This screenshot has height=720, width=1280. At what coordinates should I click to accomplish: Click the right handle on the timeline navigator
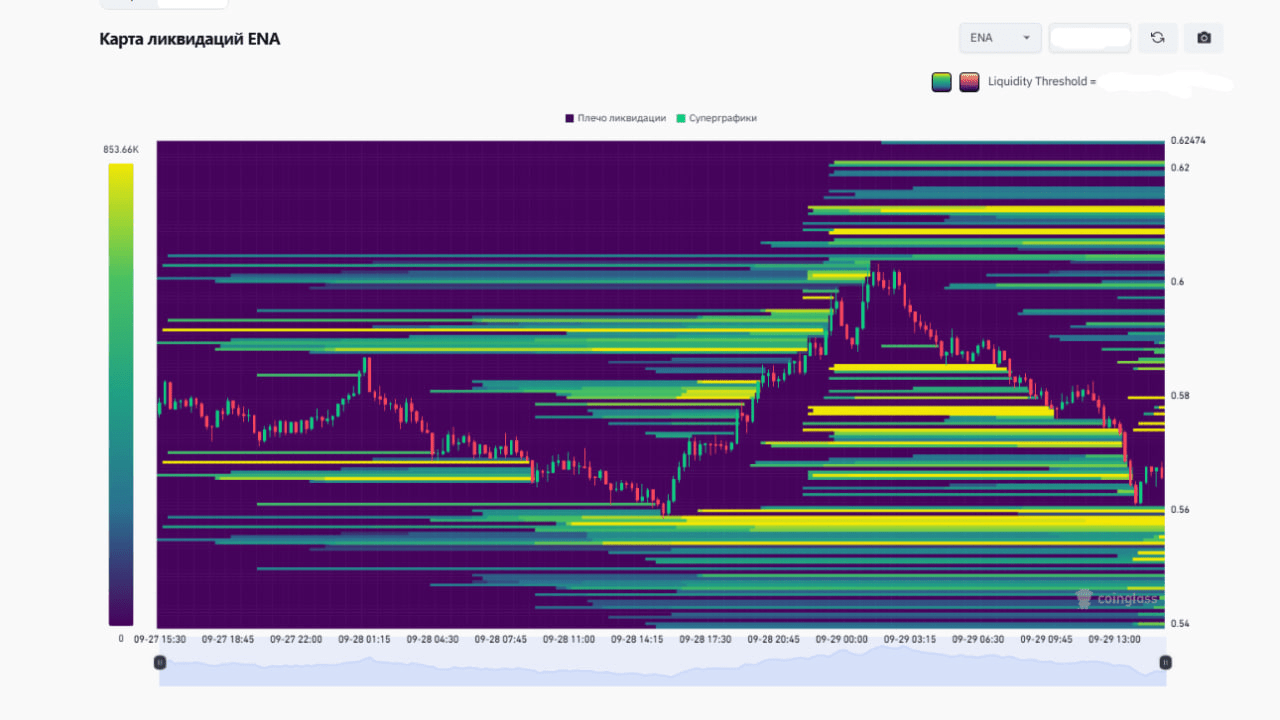1165,661
